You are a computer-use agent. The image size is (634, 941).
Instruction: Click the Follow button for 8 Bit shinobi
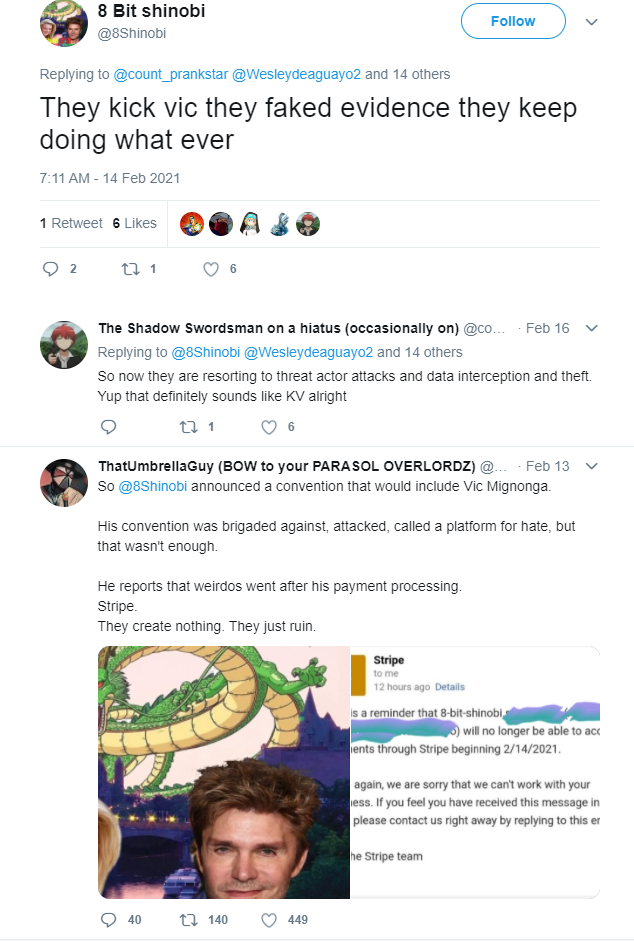coord(513,21)
